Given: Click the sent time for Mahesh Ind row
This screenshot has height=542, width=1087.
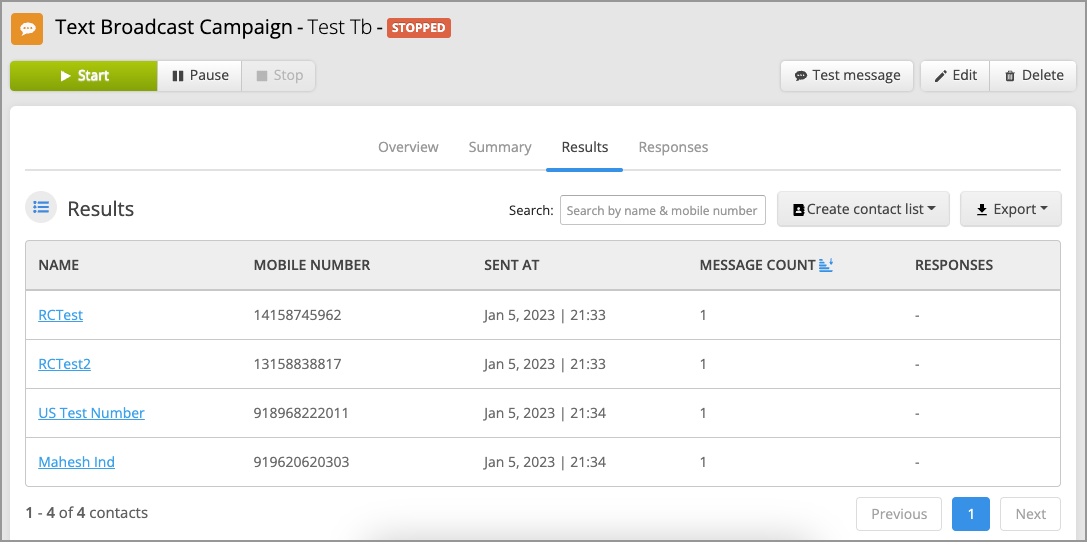Looking at the screenshot, I should point(545,461).
